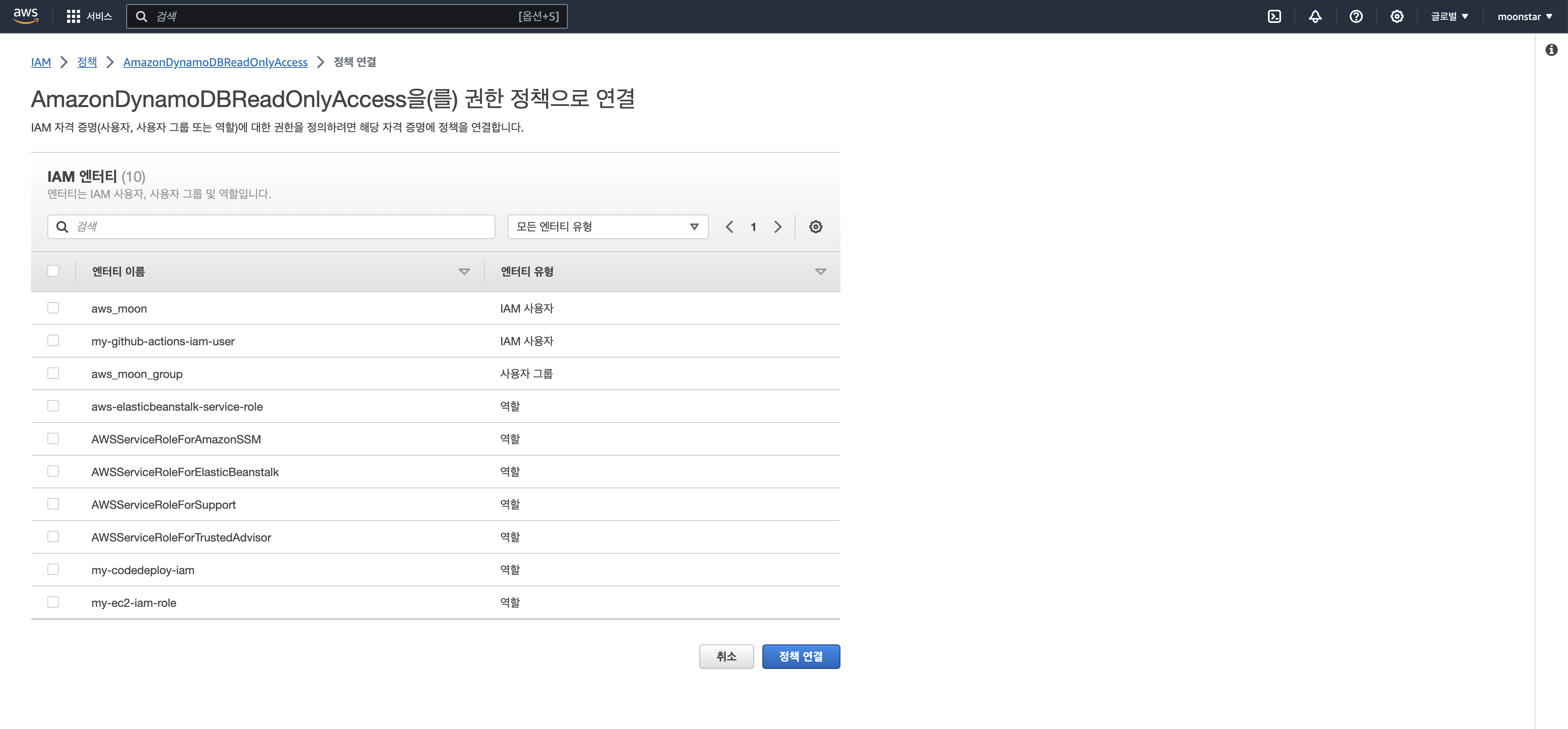Open the moonstar account menu

click(x=1524, y=16)
